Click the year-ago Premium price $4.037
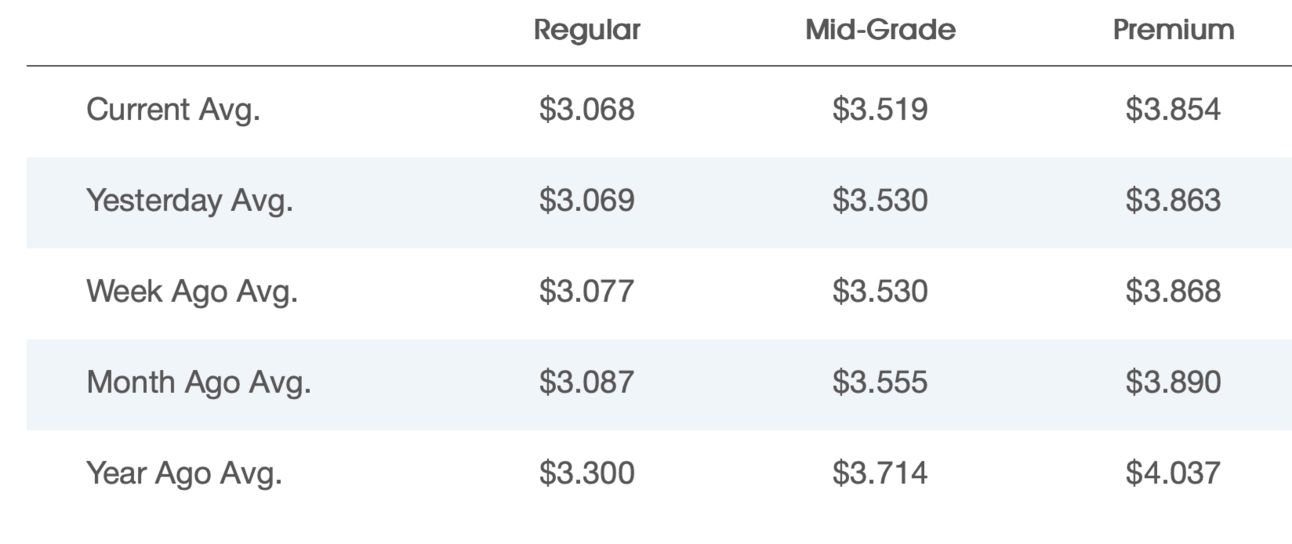The height and width of the screenshot is (544, 1292). click(x=1173, y=473)
